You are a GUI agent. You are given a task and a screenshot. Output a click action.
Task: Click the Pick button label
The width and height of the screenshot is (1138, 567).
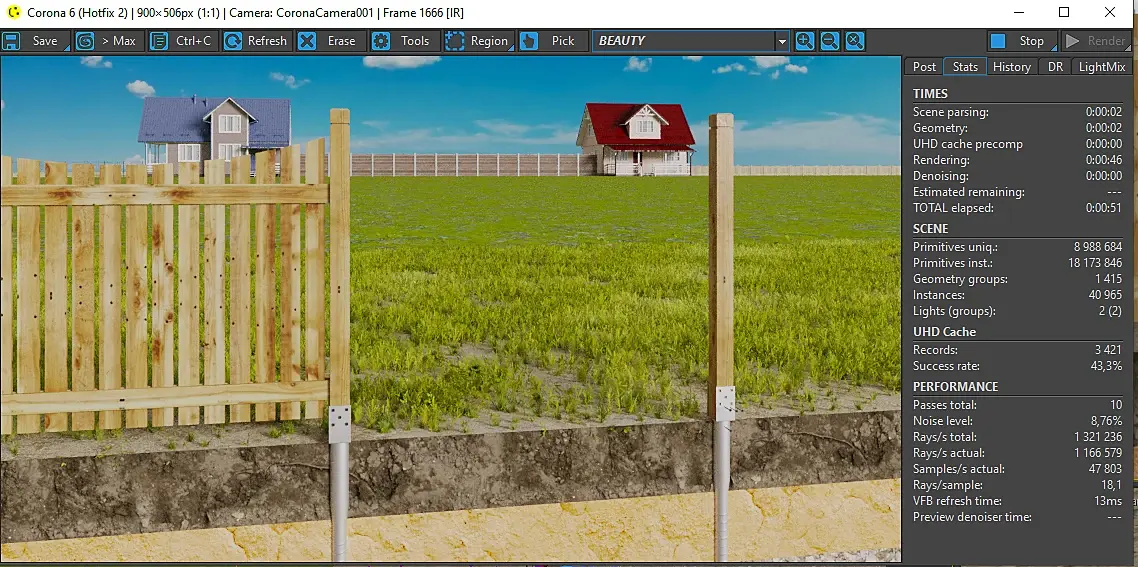(x=562, y=41)
